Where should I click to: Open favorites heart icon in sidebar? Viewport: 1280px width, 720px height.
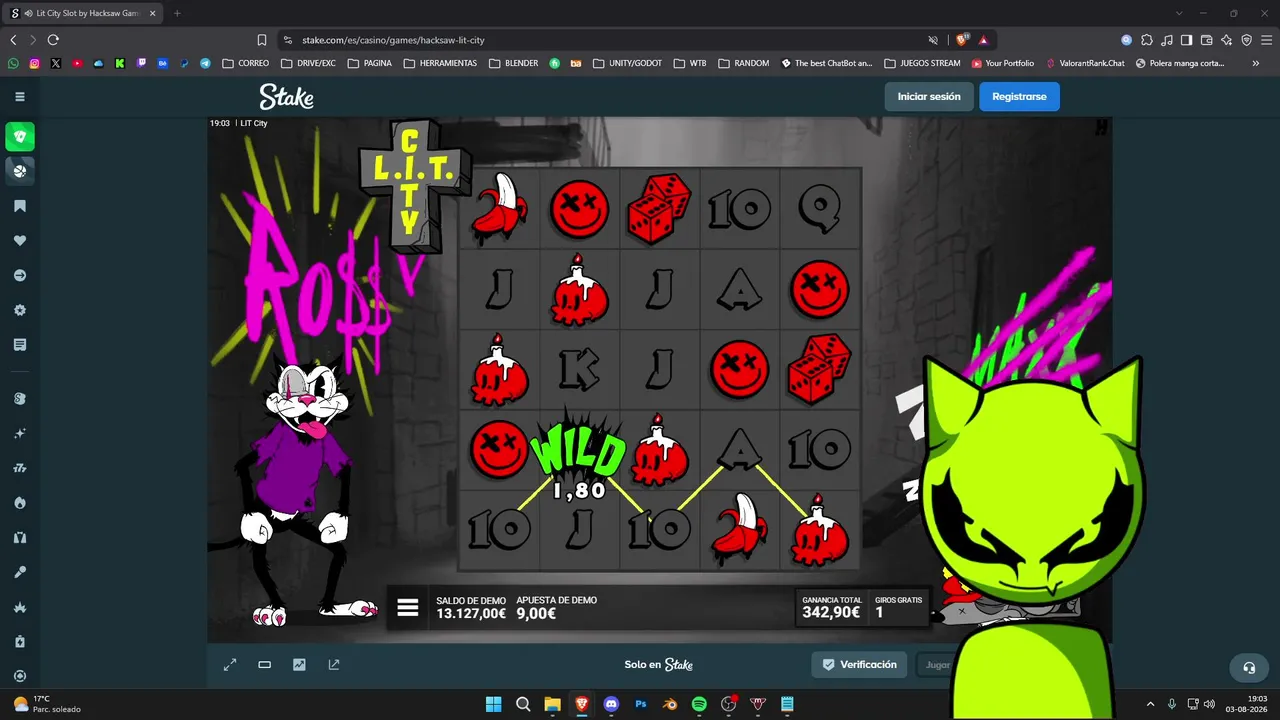[20, 241]
